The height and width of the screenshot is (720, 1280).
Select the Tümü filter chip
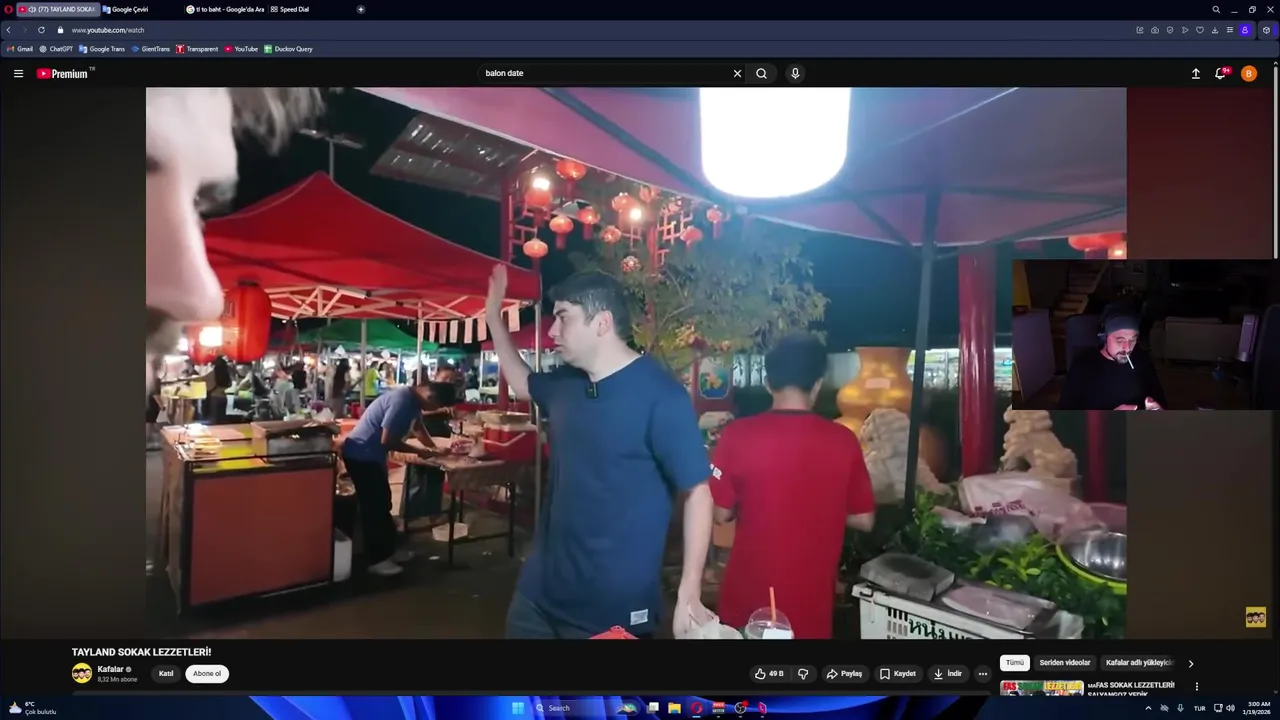click(x=1015, y=663)
